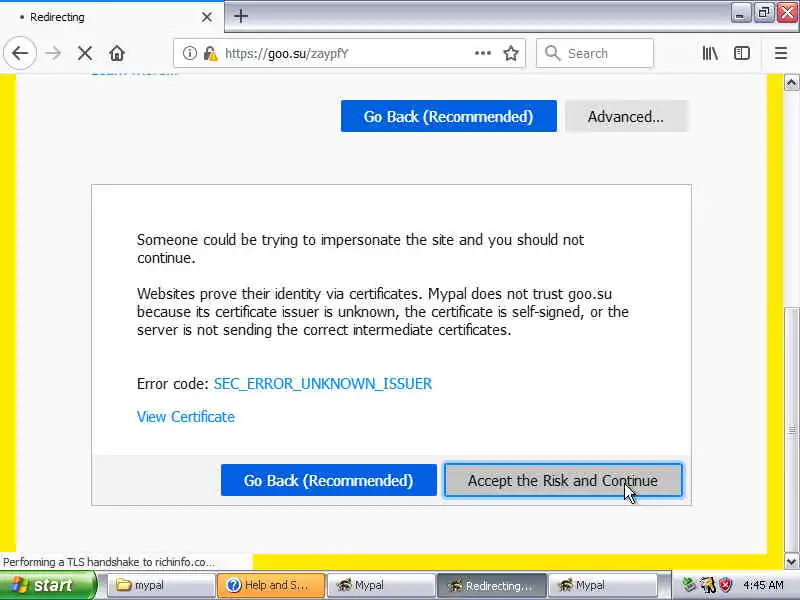Click the green safely-remove tray icon
This screenshot has height=600, width=800.
689,585
